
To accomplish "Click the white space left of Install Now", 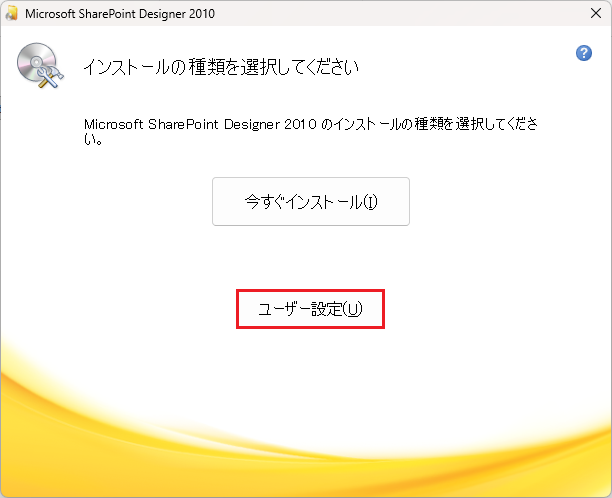I will 120,201.
